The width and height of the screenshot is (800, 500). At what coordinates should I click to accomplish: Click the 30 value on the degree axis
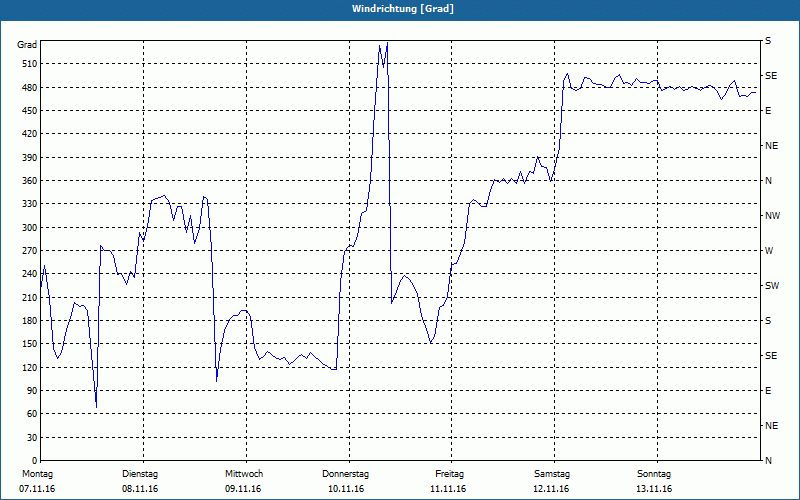(x=32, y=438)
